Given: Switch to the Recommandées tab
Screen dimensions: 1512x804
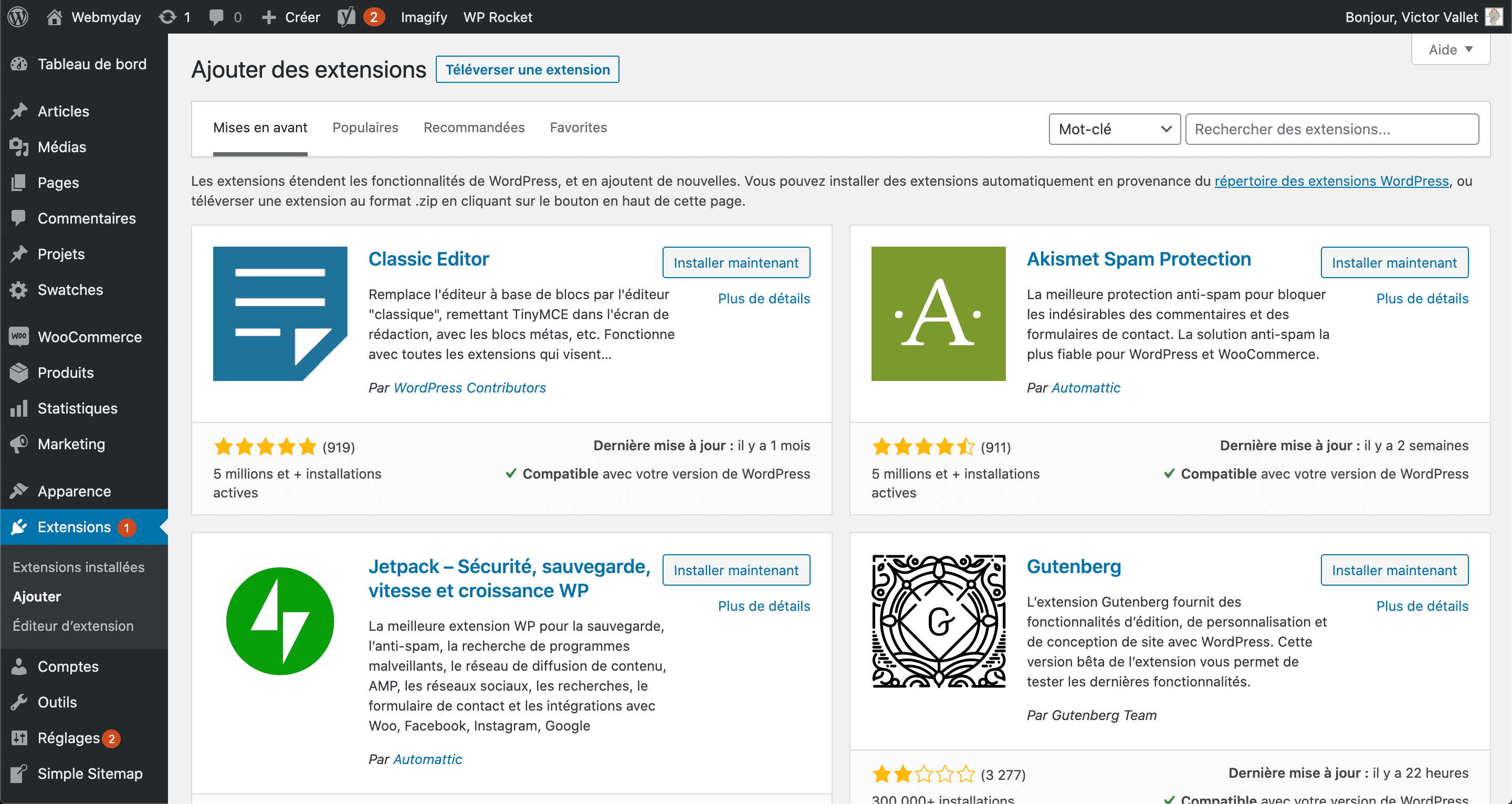Looking at the screenshot, I should 474,127.
